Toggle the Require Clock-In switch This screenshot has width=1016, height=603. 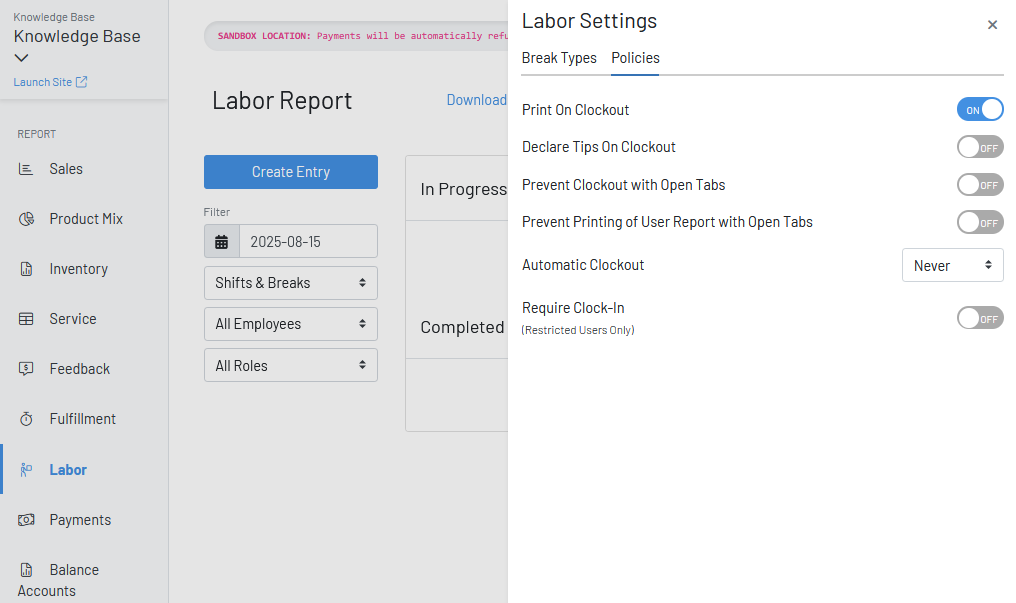(979, 318)
